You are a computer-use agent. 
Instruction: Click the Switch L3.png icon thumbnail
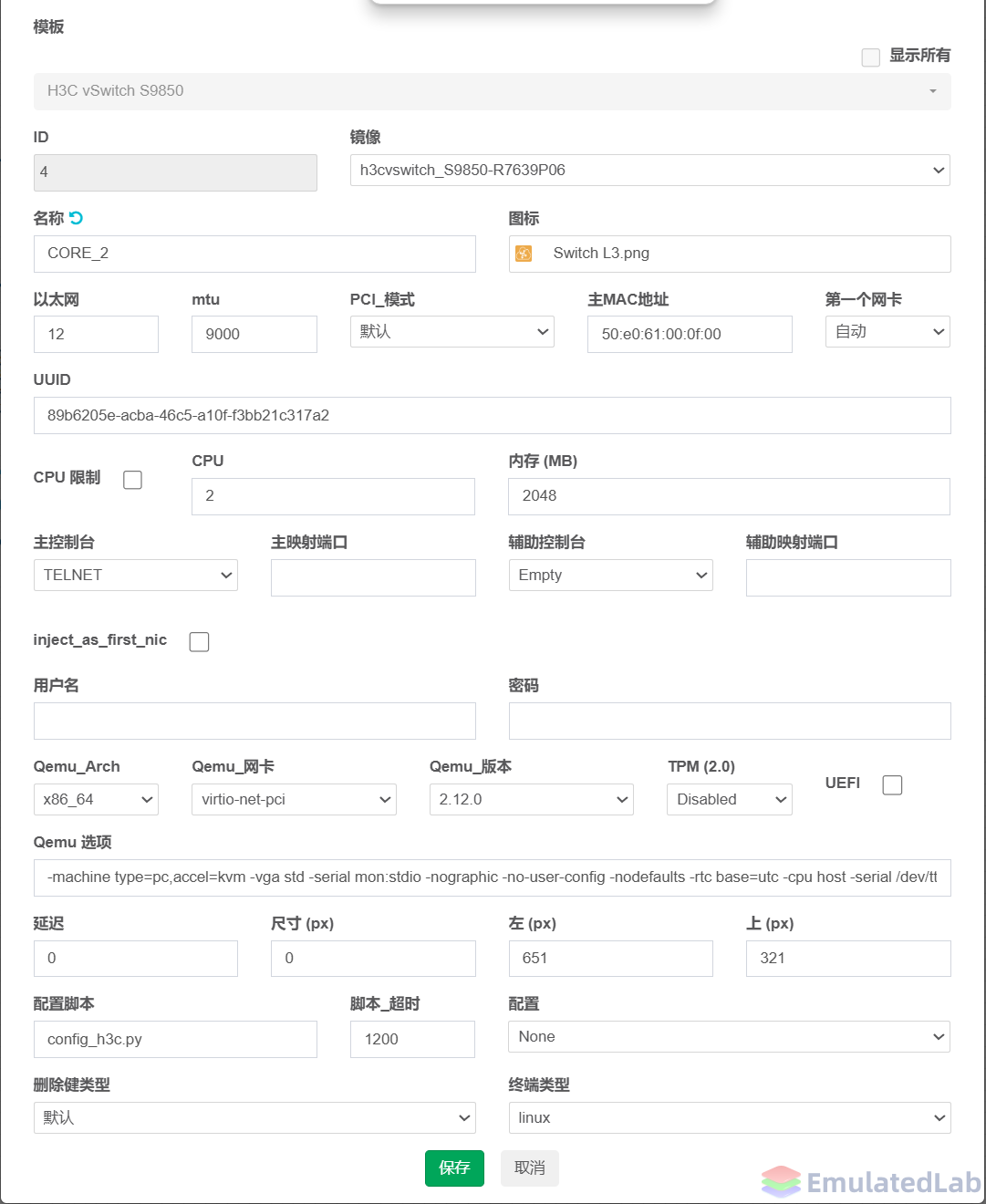click(x=524, y=254)
